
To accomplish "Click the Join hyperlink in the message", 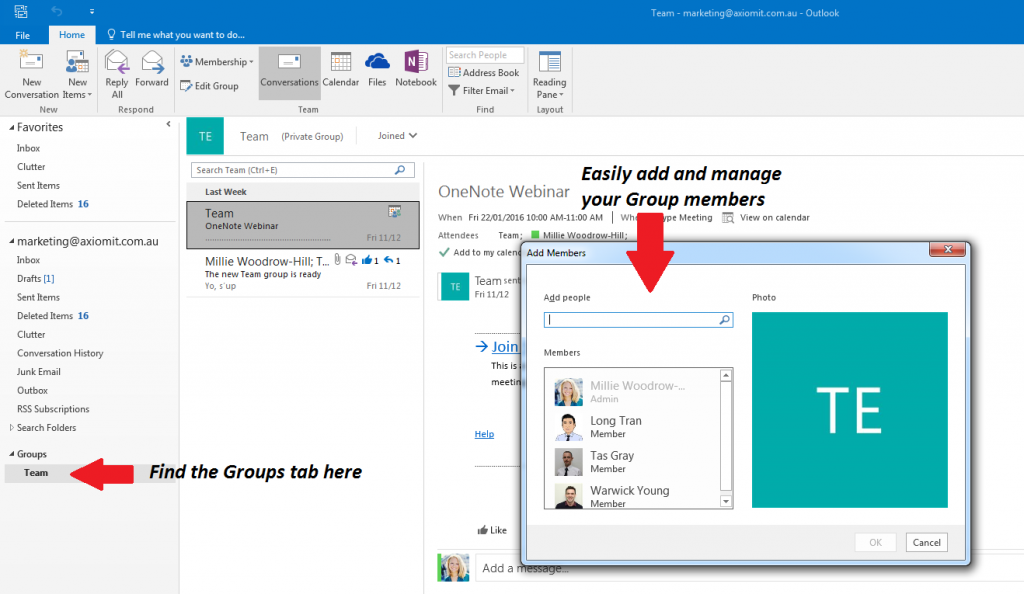I will point(503,346).
